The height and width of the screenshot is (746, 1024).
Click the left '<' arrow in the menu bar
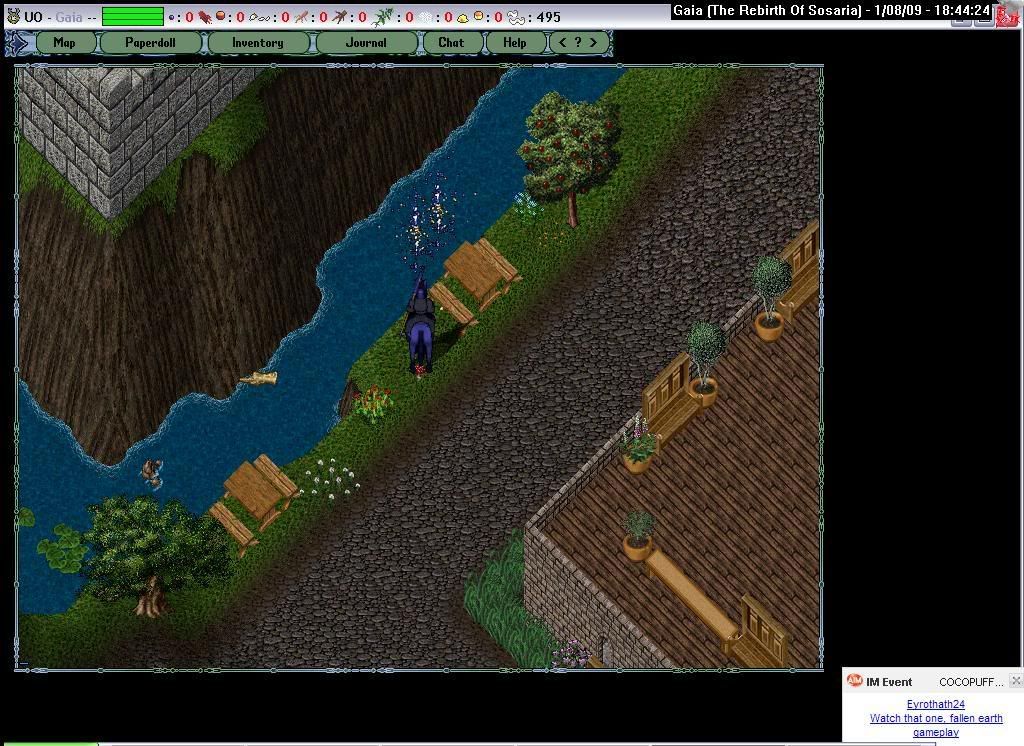[x=562, y=42]
